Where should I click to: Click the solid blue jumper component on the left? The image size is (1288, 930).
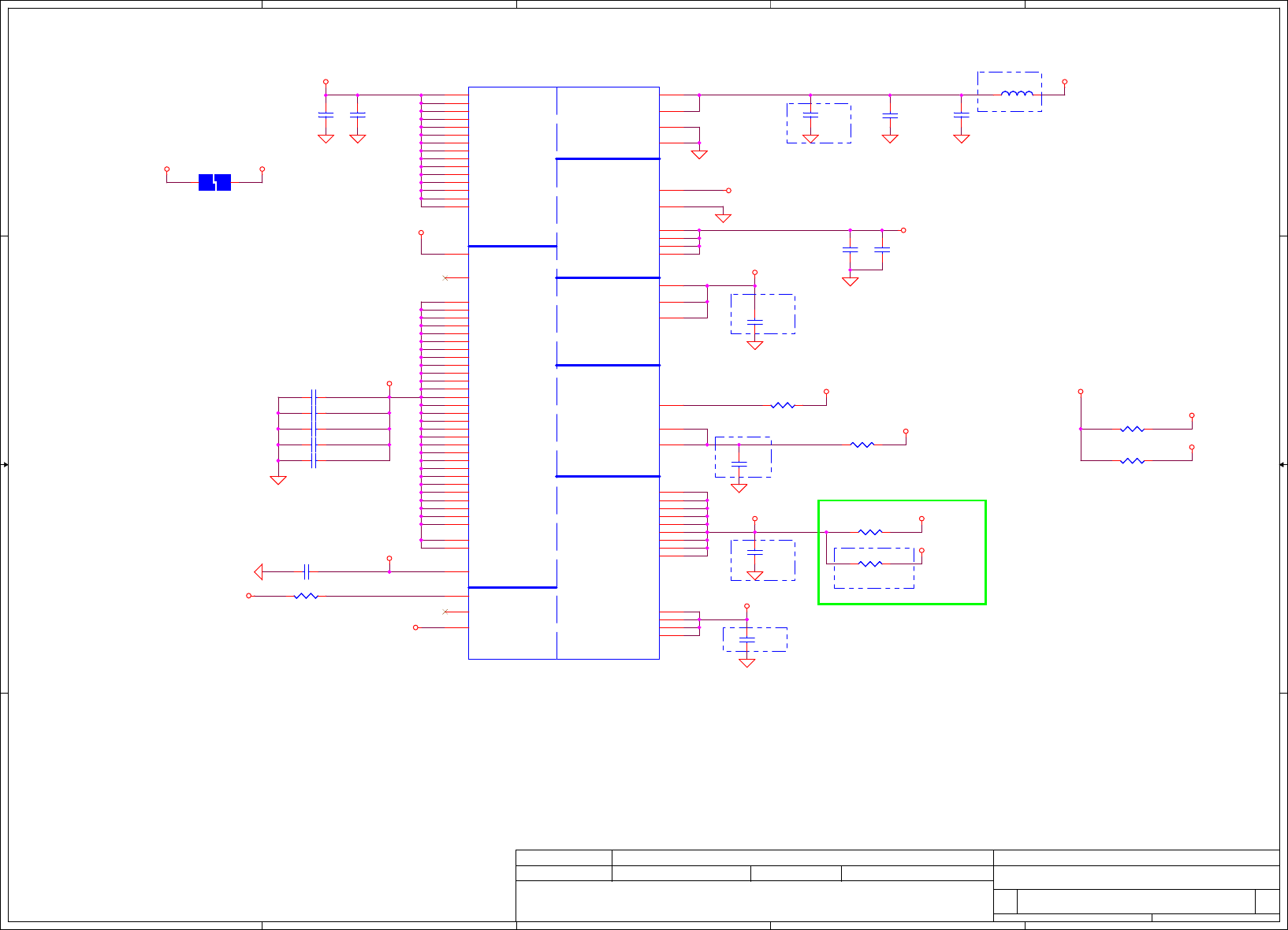214,182
